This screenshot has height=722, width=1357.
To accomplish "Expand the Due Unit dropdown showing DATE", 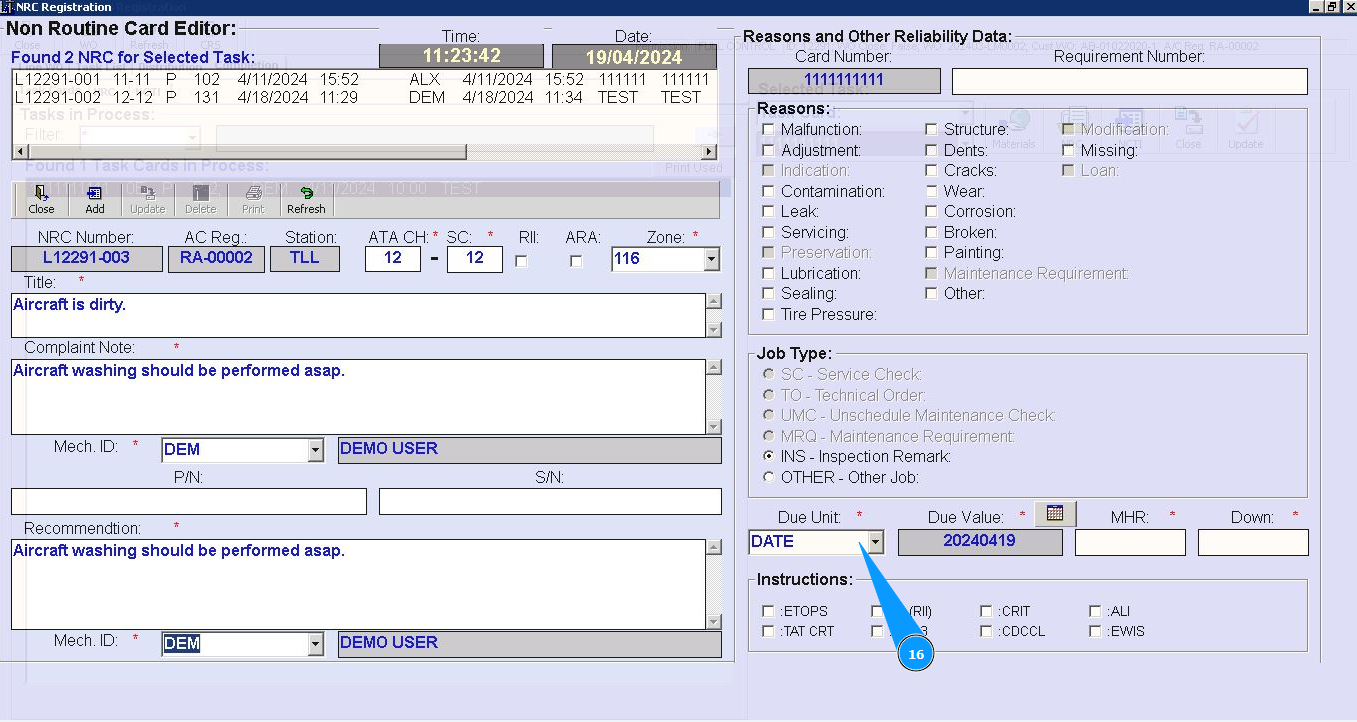I will pos(875,542).
